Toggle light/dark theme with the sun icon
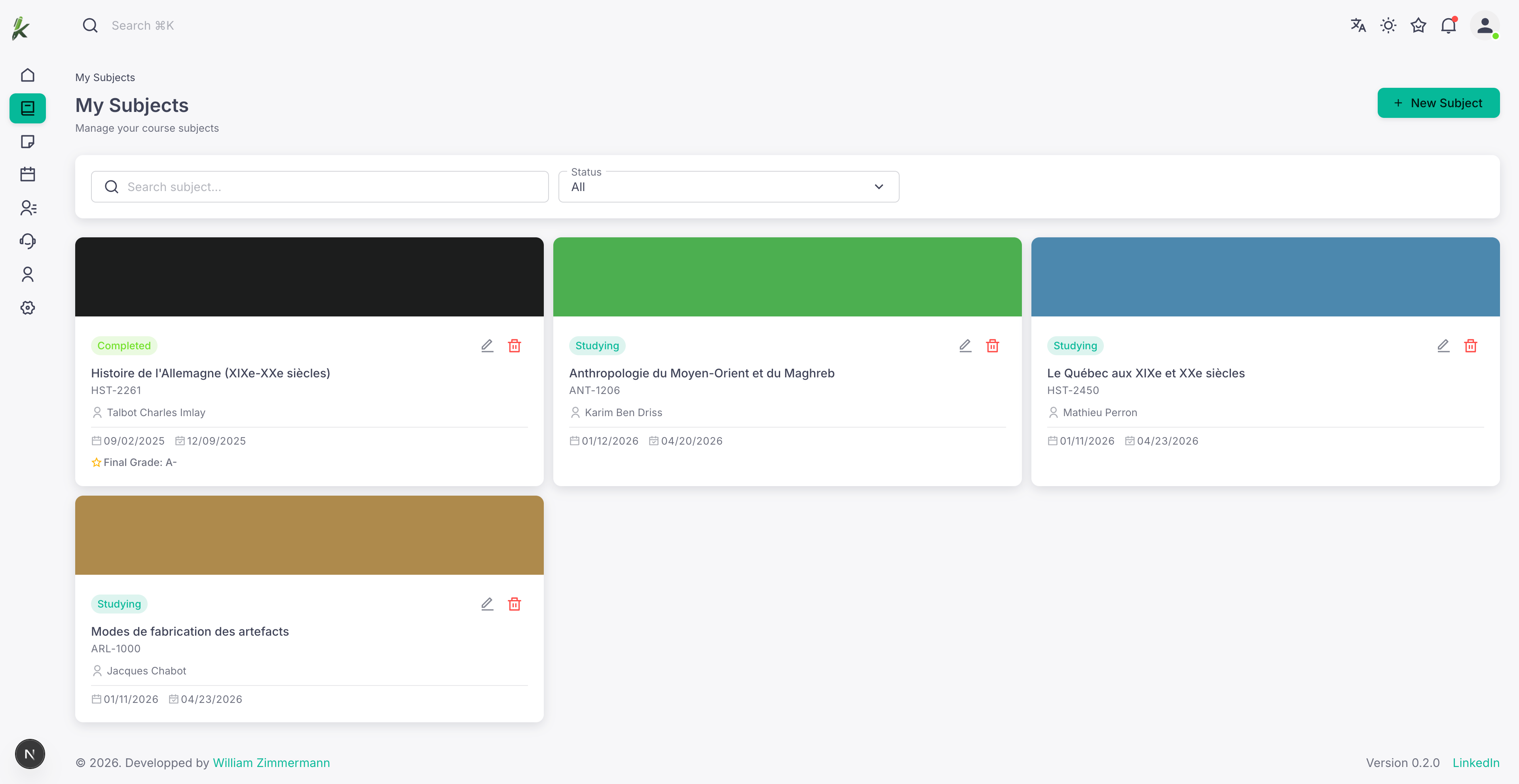This screenshot has height=784, width=1519. [x=1388, y=25]
